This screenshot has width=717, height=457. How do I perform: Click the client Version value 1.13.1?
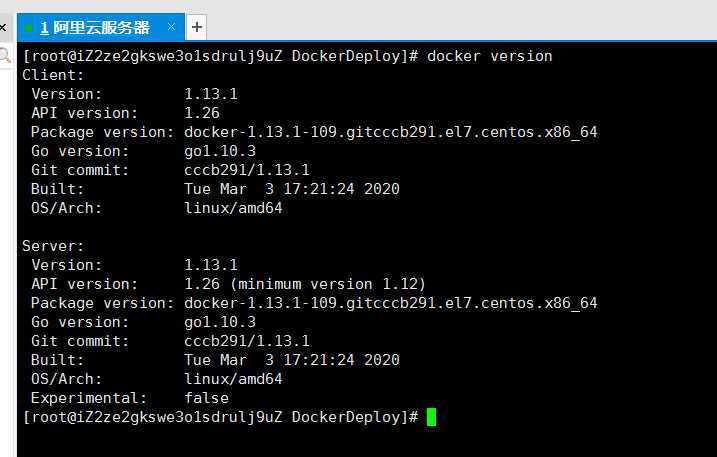click(211, 94)
